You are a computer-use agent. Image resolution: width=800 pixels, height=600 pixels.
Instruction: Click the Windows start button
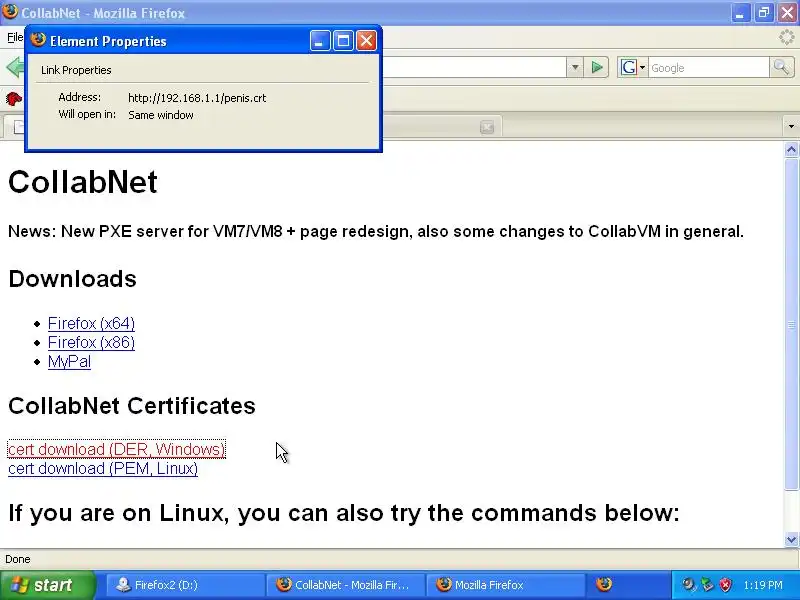point(47,585)
